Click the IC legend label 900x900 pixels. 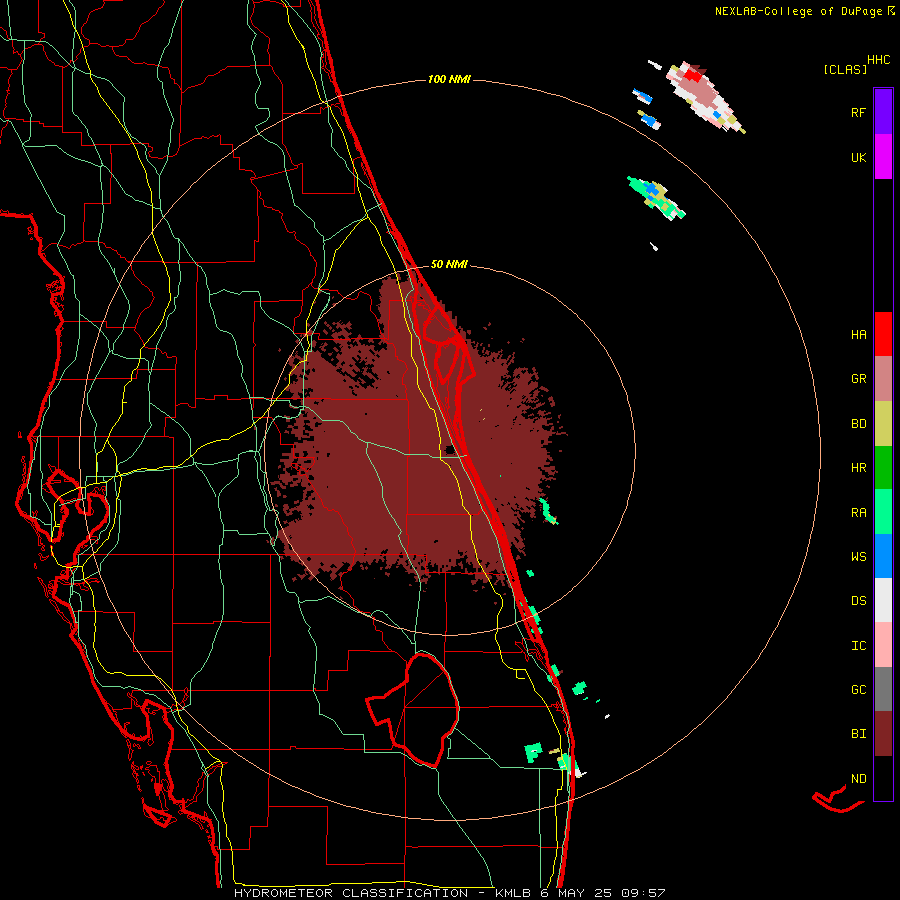pyautogui.click(x=858, y=646)
